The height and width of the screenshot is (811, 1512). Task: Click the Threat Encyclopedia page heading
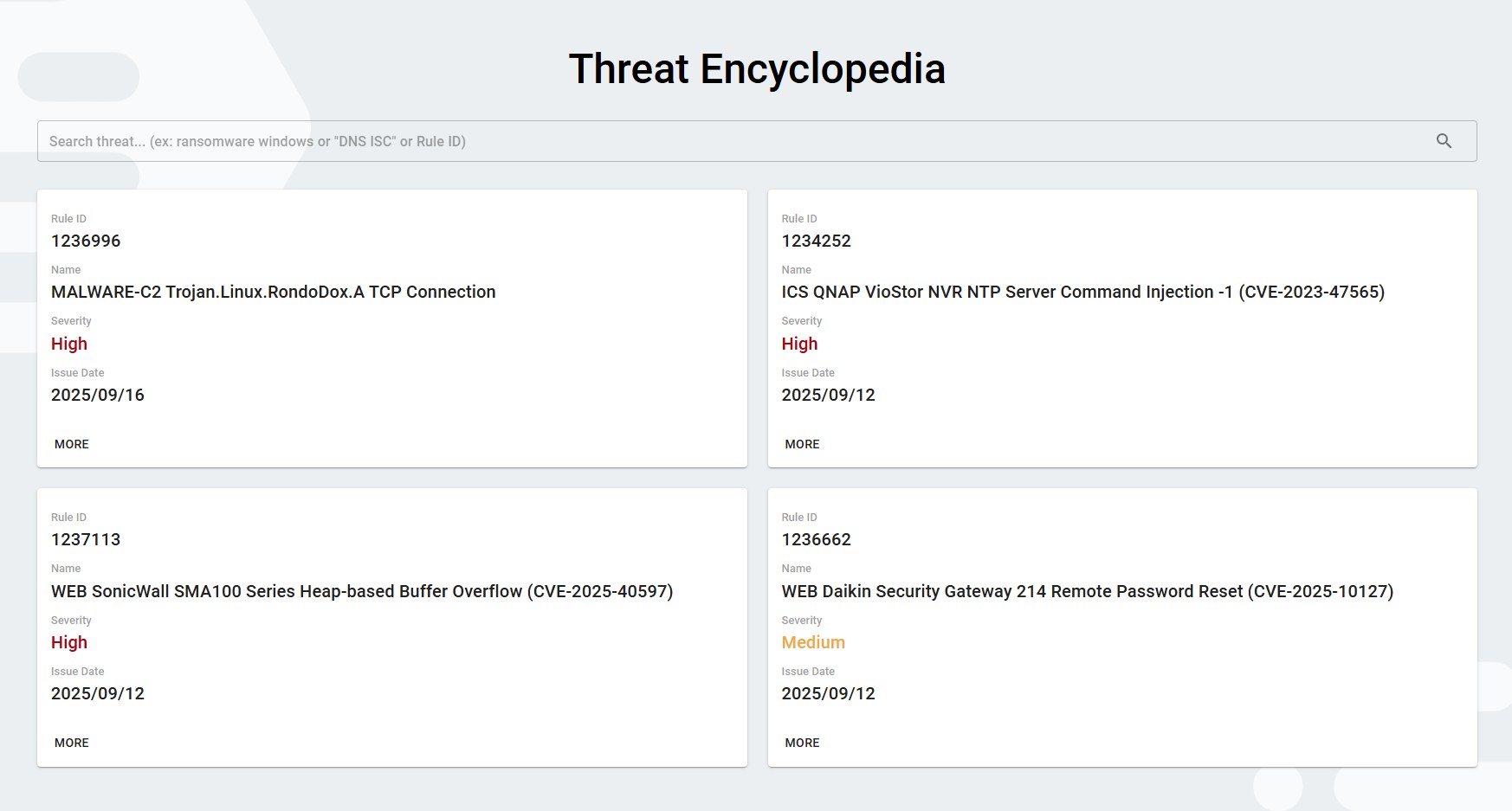point(756,69)
